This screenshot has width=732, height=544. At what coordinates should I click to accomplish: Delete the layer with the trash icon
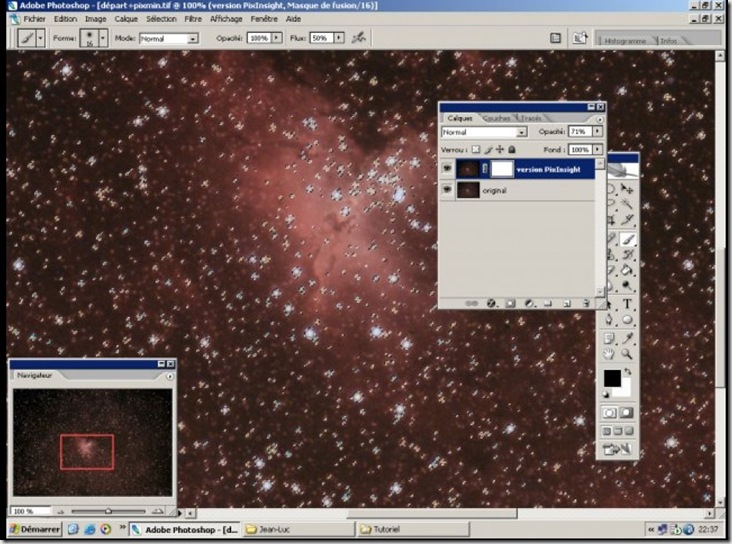[586, 304]
